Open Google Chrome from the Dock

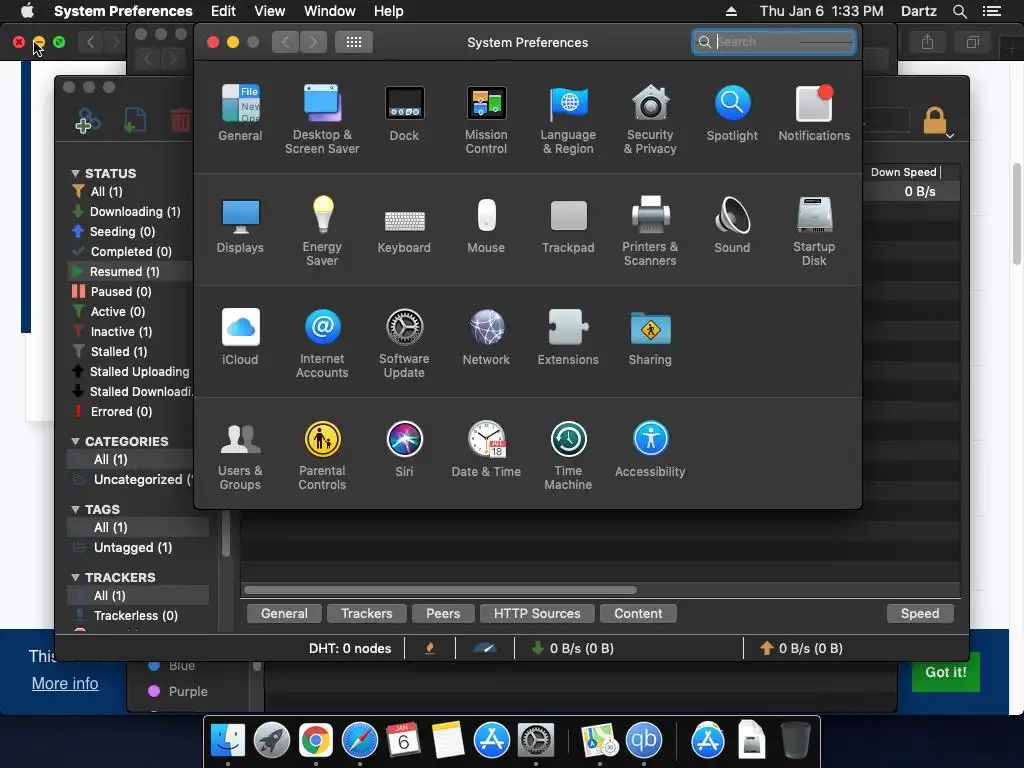click(x=315, y=741)
